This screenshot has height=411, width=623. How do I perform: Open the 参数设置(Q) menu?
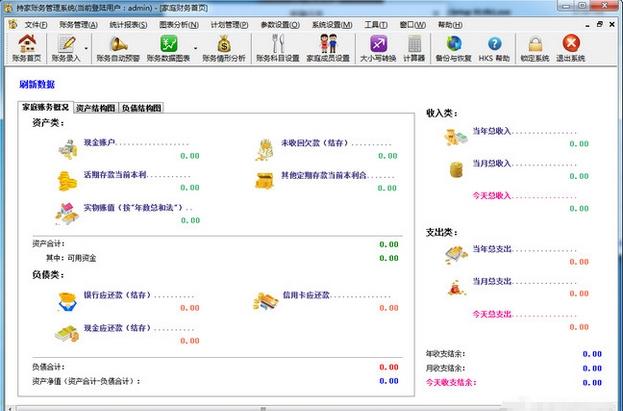point(280,23)
